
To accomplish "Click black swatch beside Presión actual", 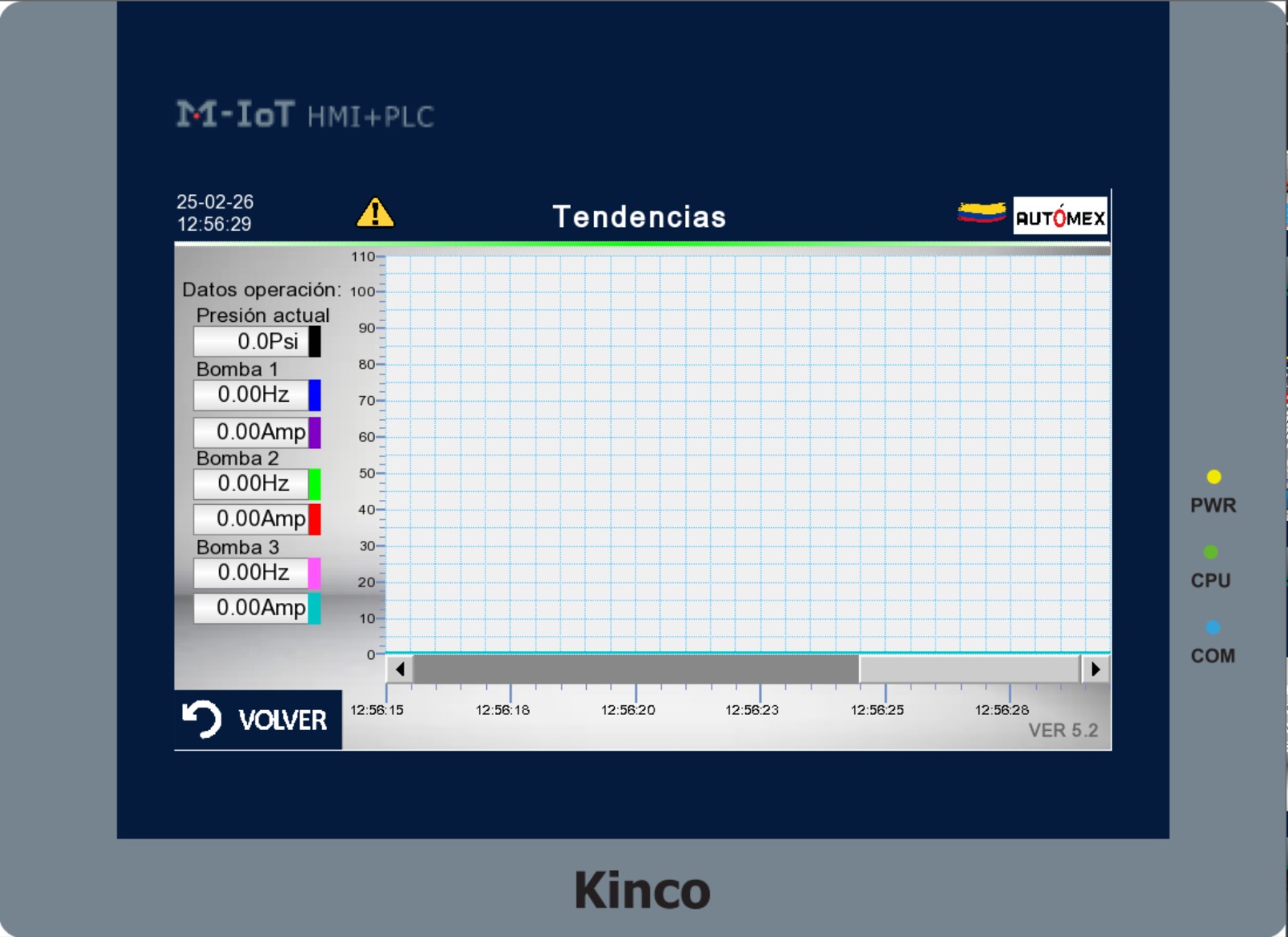I will pos(315,341).
